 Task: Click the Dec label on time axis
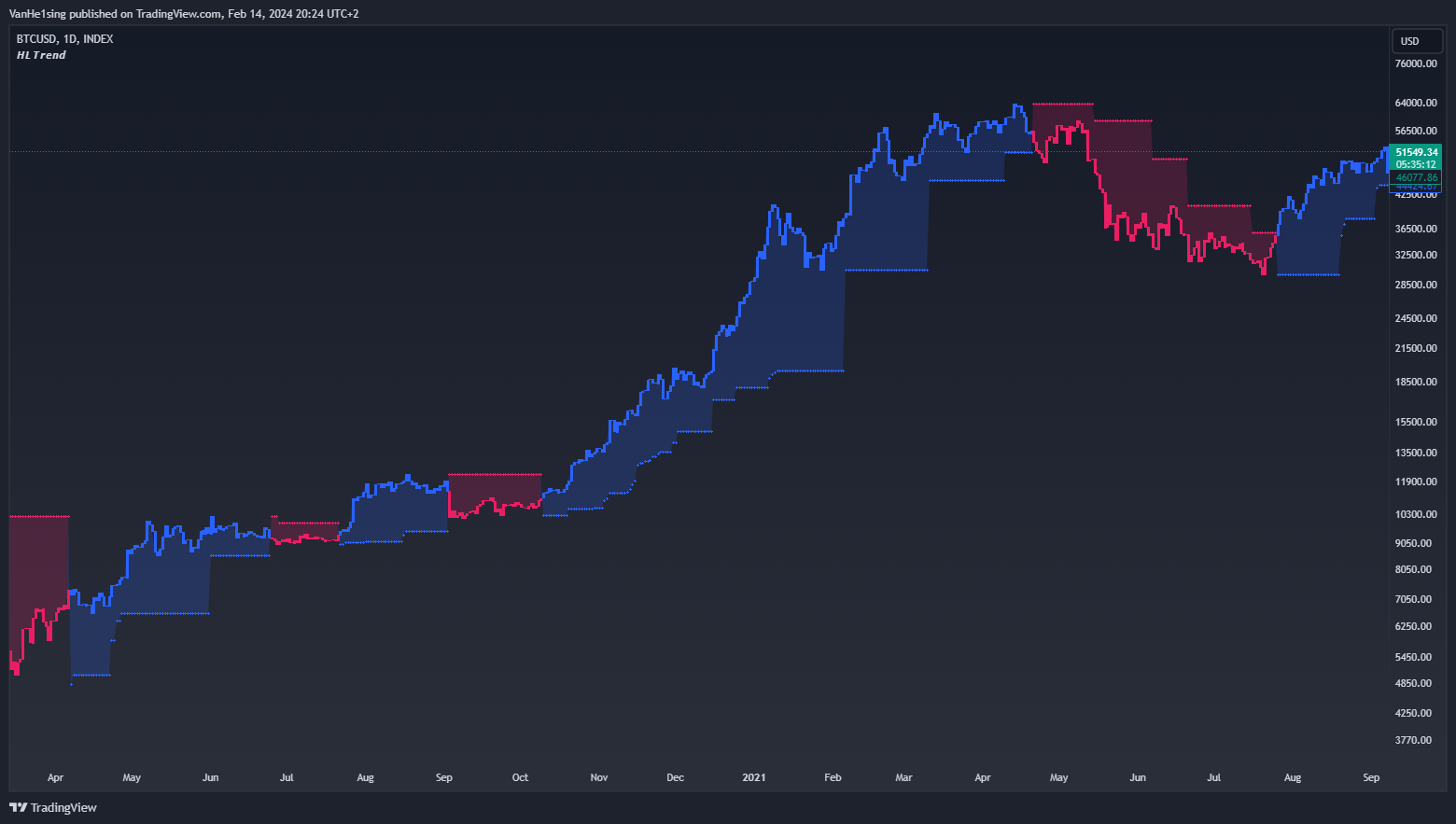[675, 777]
